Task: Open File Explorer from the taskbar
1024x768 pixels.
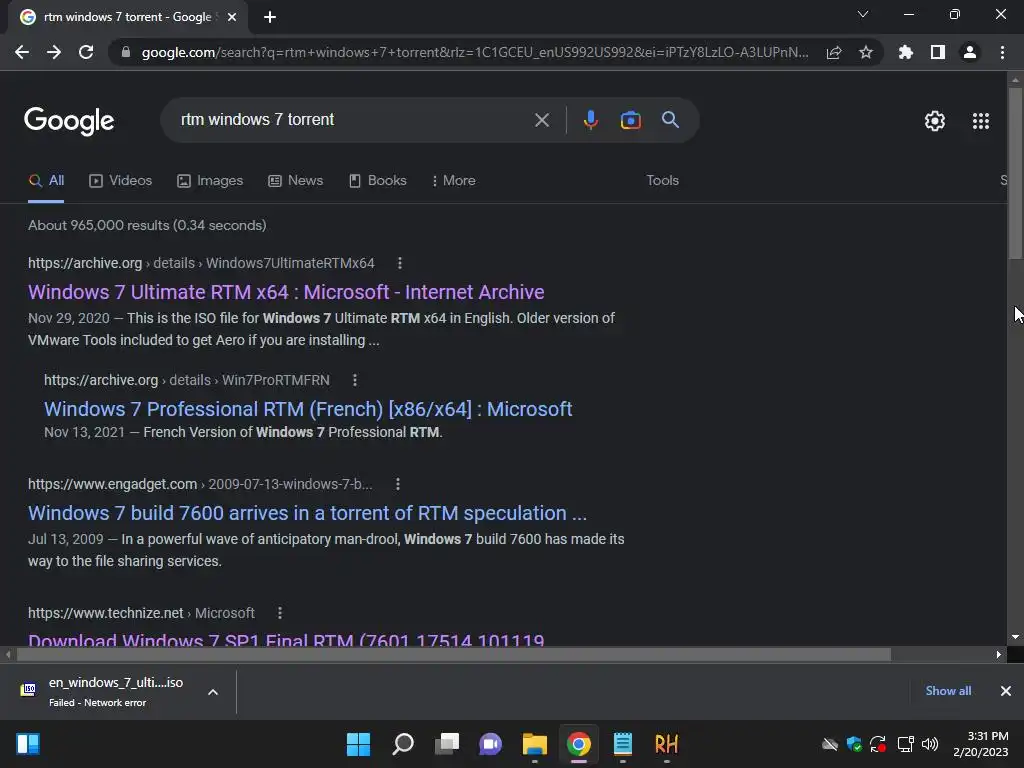Action: pos(534,744)
